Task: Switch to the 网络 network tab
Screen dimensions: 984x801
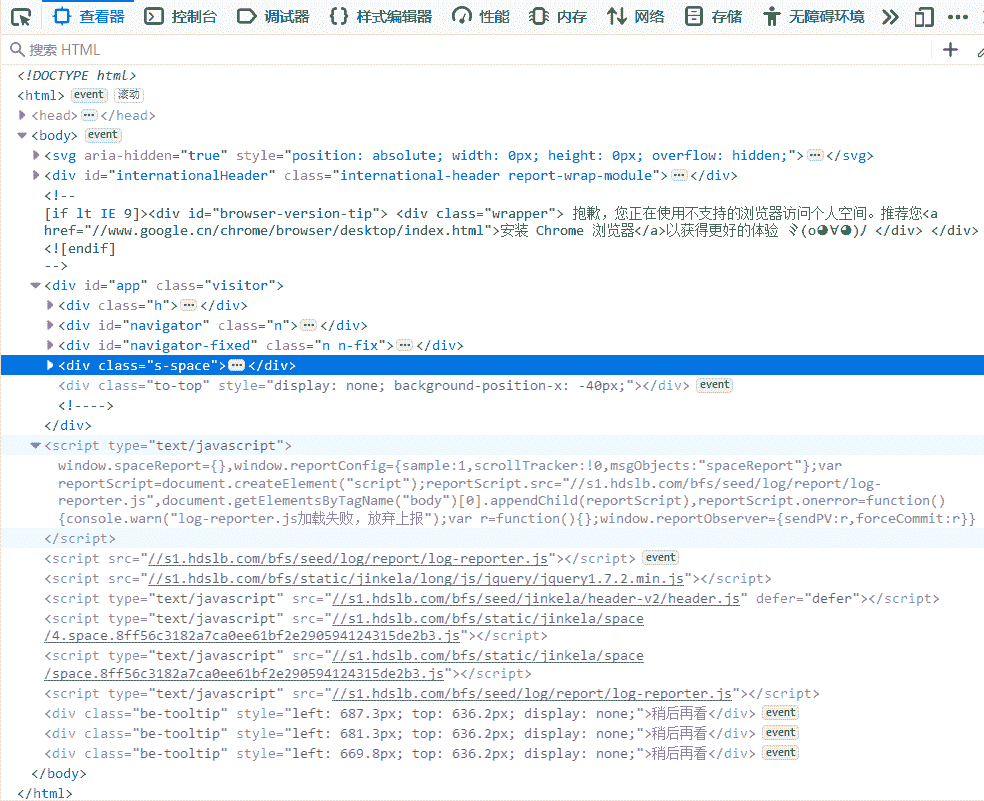Action: 636,16
